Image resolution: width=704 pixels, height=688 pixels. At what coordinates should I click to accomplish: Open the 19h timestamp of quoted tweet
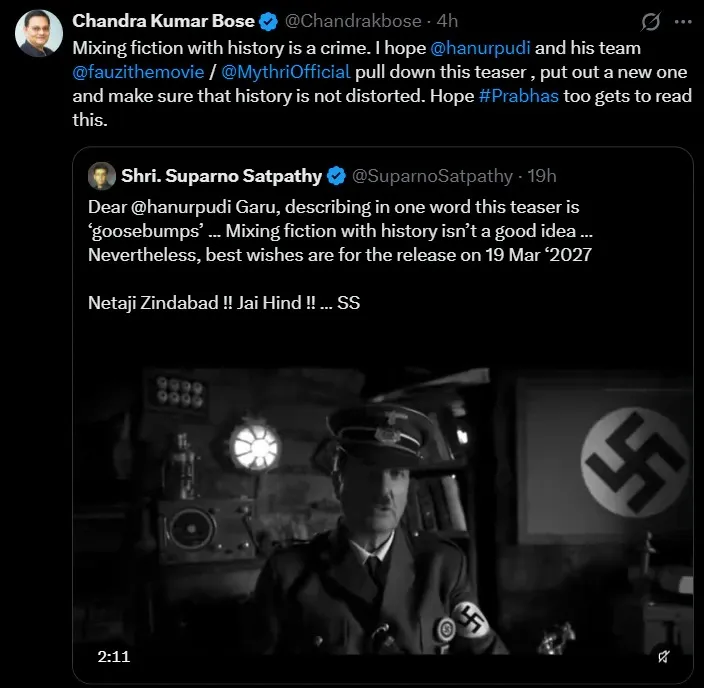[x=541, y=176]
